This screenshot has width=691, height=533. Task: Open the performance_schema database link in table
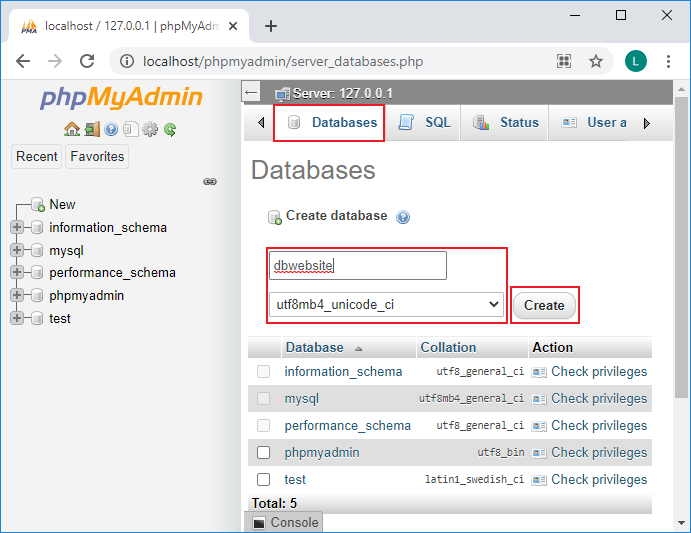347,425
